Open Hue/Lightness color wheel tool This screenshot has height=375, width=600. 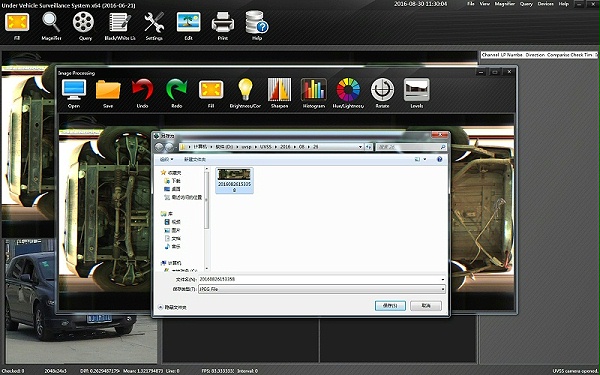[348, 90]
